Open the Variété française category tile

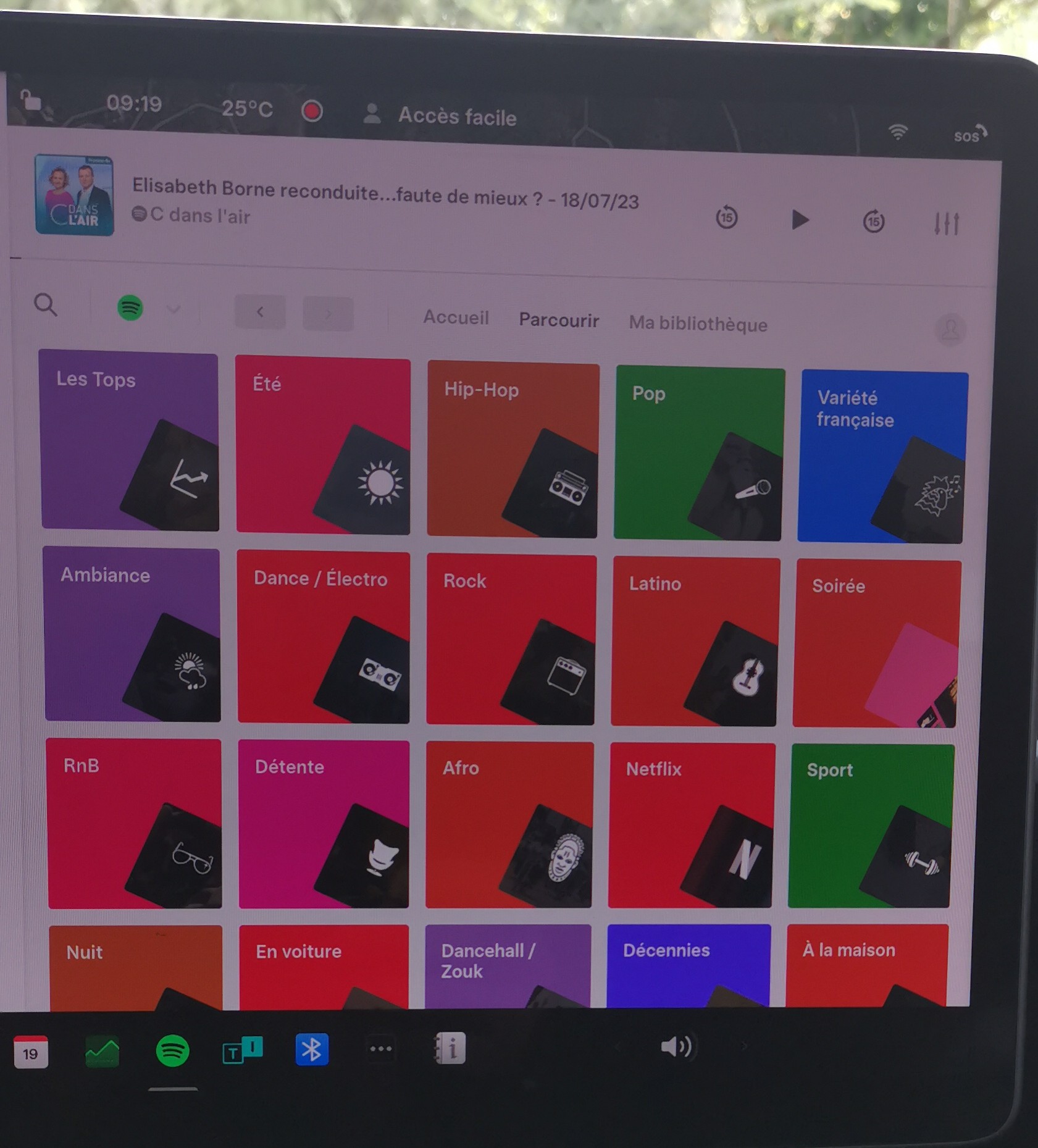[x=882, y=457]
